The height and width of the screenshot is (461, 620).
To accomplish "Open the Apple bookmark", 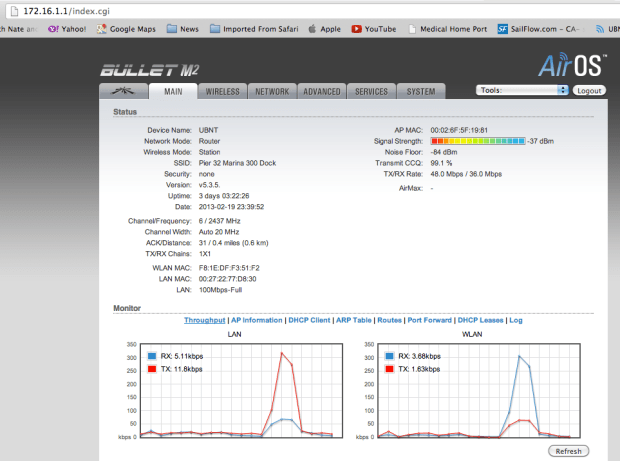I will (325, 29).
